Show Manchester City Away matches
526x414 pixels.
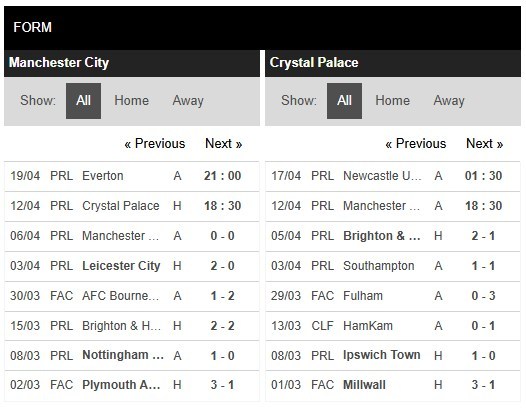tap(188, 101)
